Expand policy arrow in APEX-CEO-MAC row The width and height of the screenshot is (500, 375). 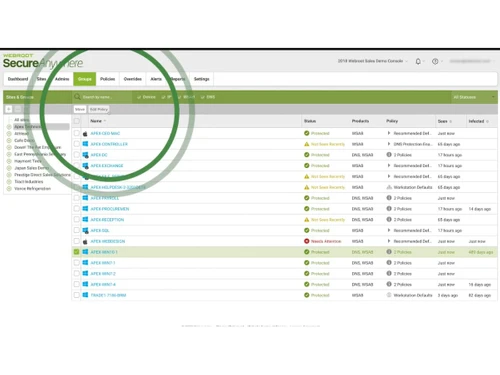pos(389,133)
